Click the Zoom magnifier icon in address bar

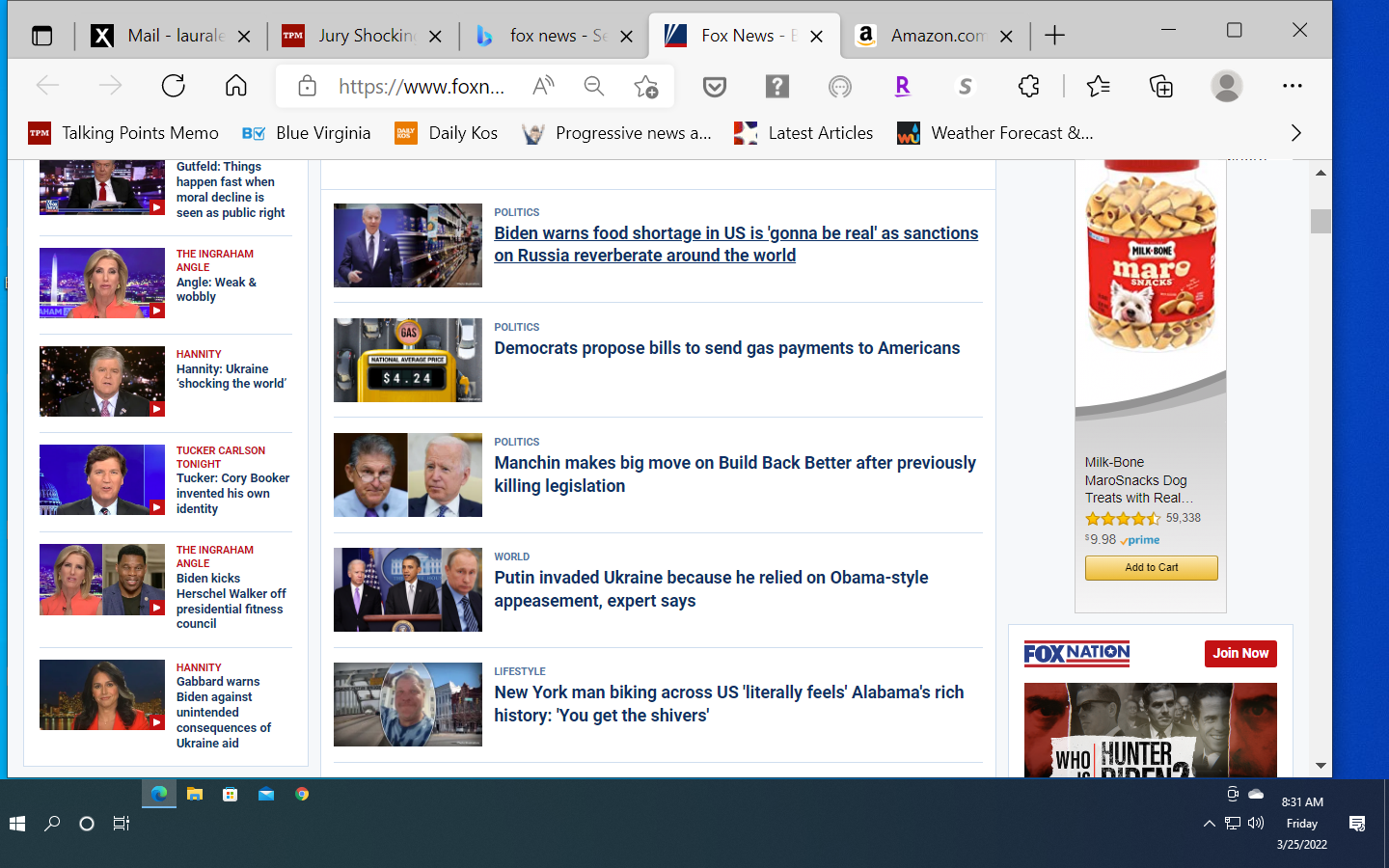(594, 86)
